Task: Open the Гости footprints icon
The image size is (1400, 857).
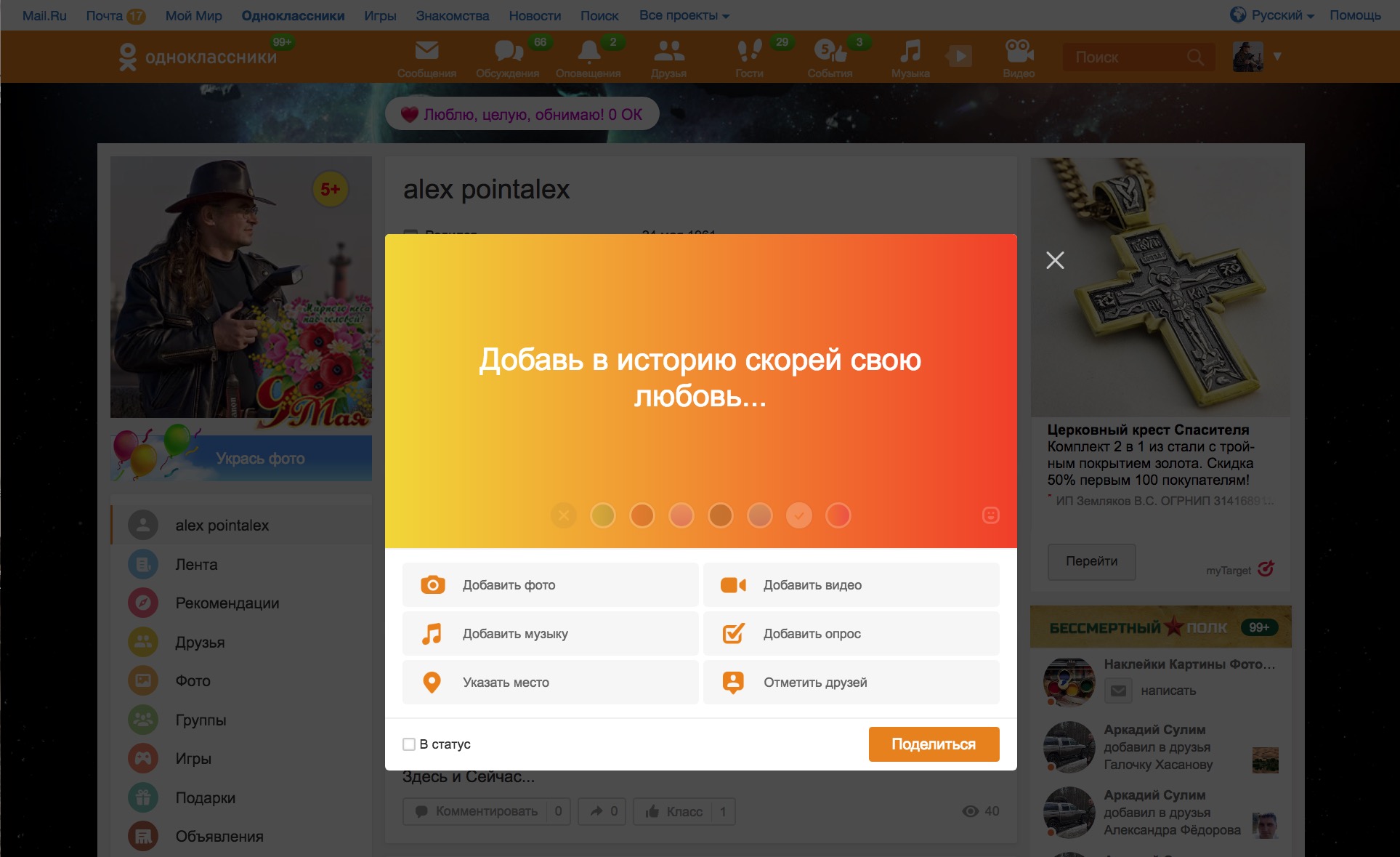Action: (749, 51)
